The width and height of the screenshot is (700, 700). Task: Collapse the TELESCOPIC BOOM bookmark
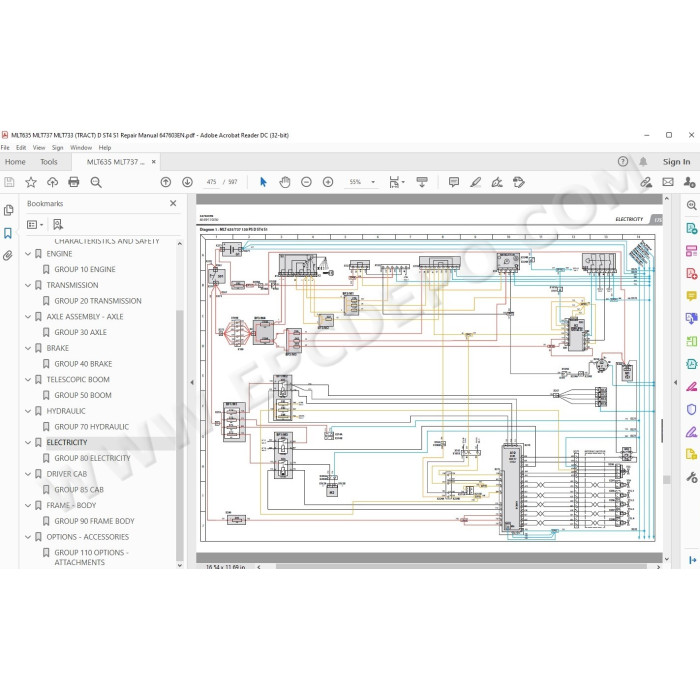click(x=28, y=380)
